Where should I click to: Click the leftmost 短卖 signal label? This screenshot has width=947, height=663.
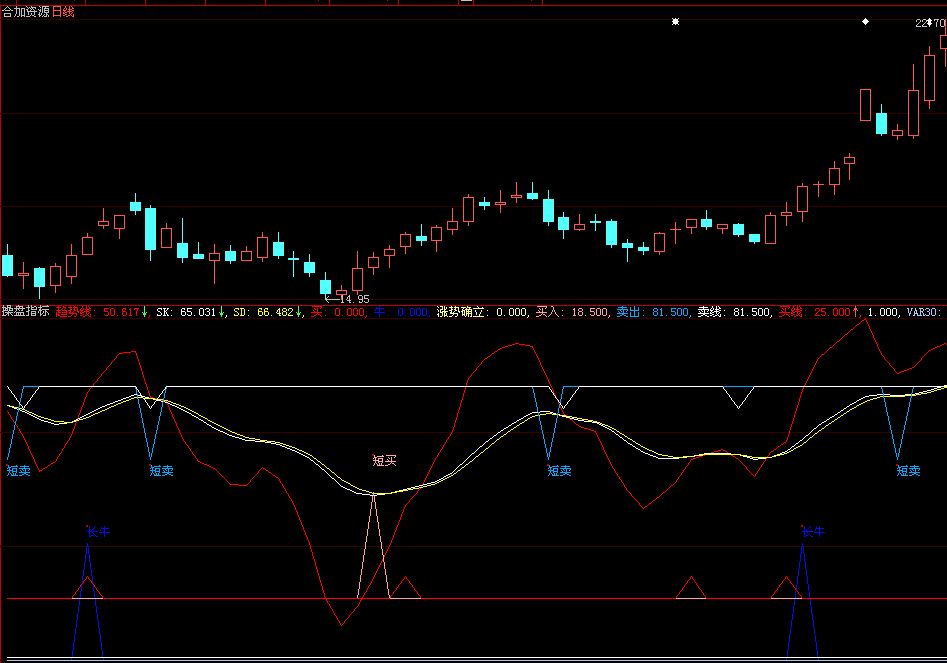click(x=18, y=470)
